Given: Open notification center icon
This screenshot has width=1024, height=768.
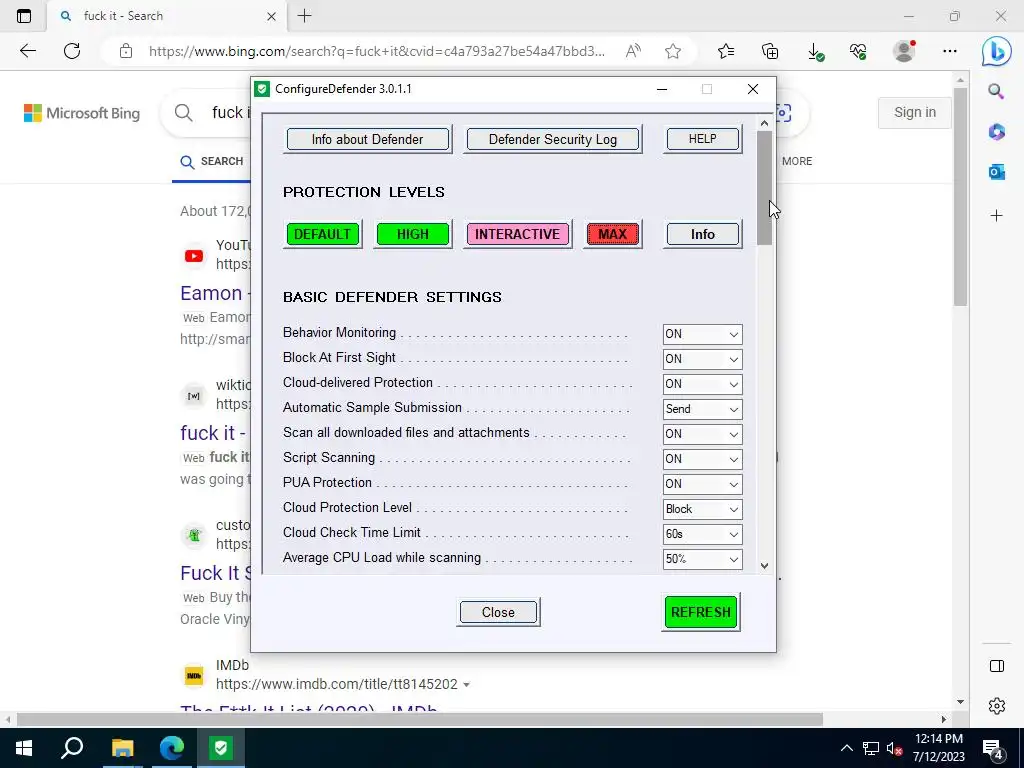Looking at the screenshot, I should [993, 748].
